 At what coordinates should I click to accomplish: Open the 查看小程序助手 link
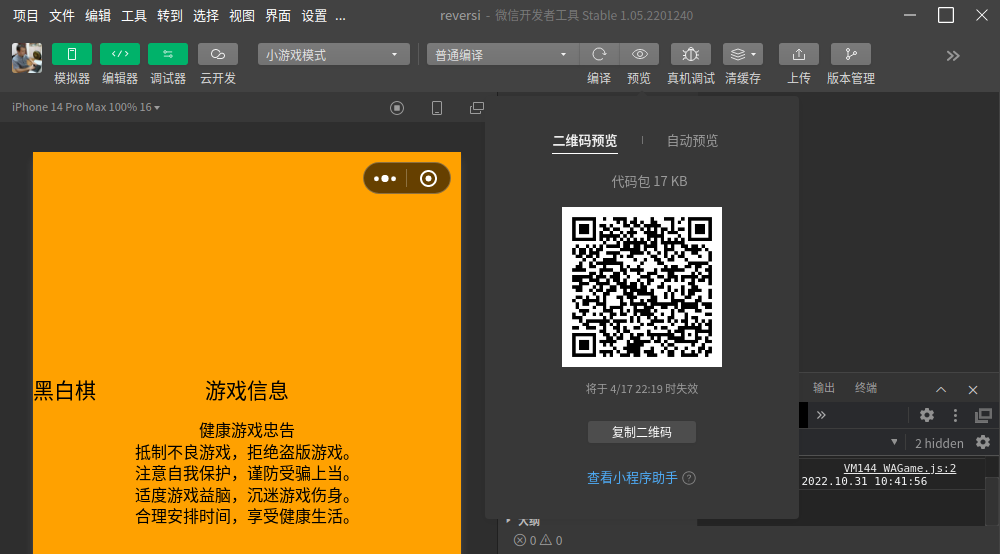pos(632,478)
